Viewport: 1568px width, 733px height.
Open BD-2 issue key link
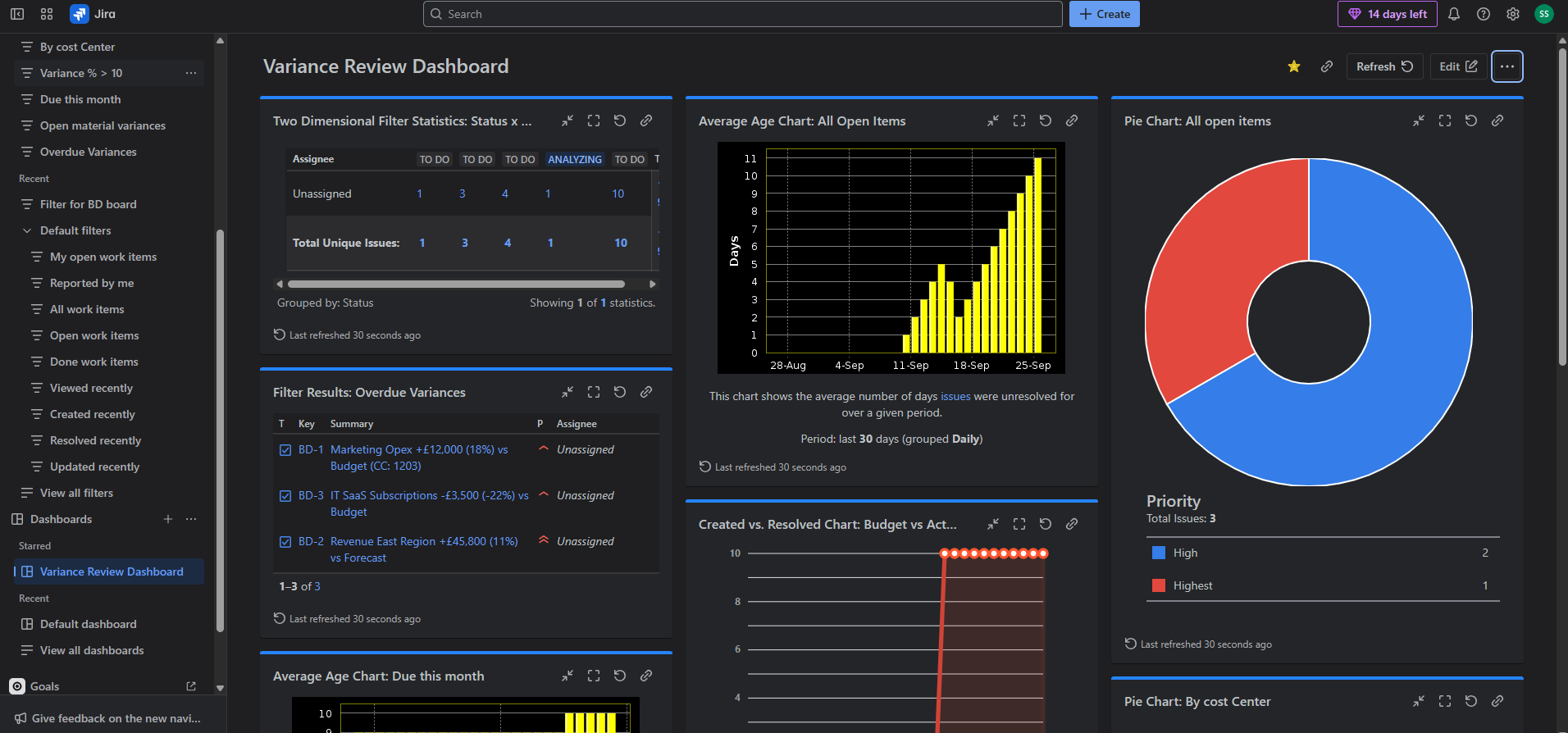tap(311, 541)
